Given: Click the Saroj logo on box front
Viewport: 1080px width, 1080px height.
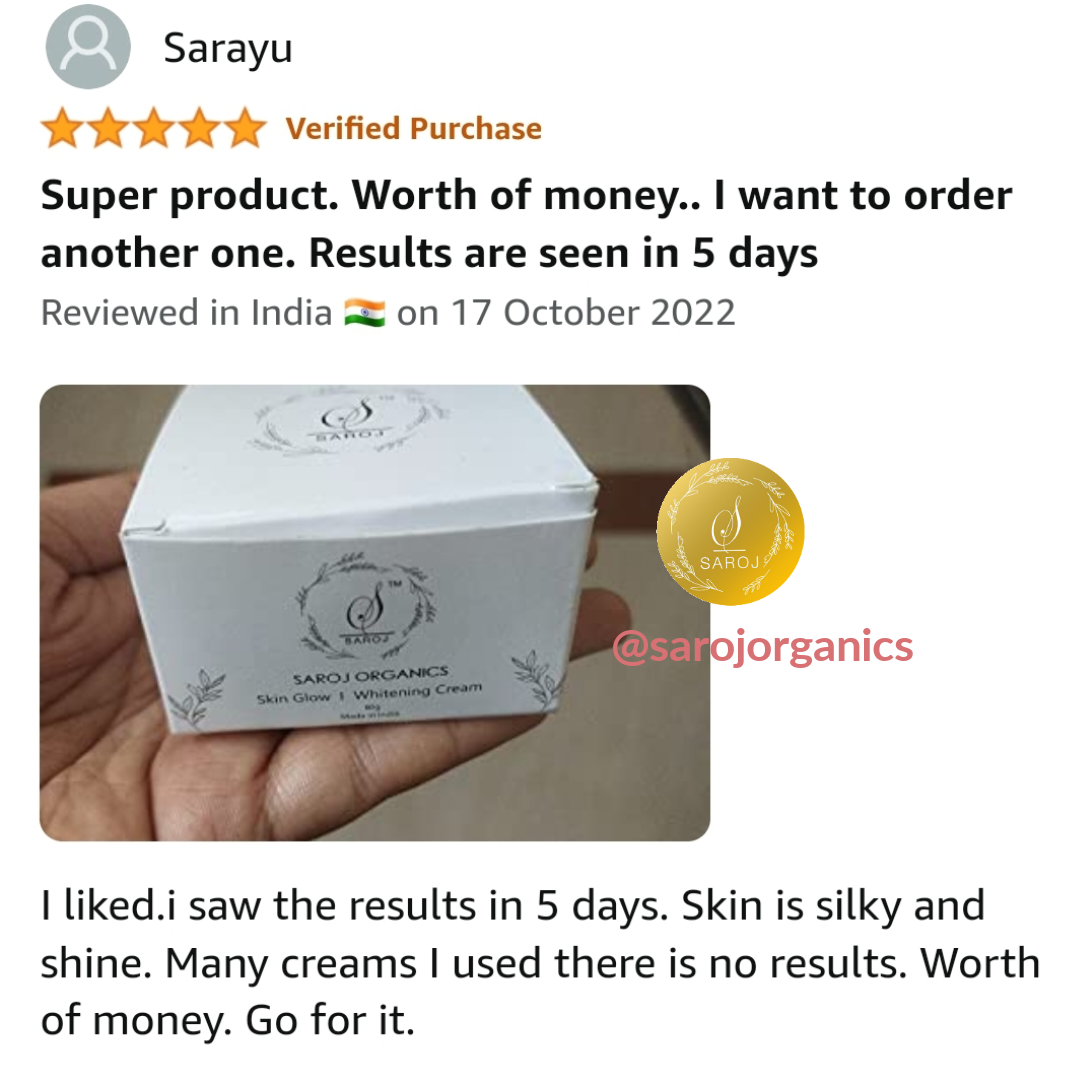Looking at the screenshot, I should point(366,603).
